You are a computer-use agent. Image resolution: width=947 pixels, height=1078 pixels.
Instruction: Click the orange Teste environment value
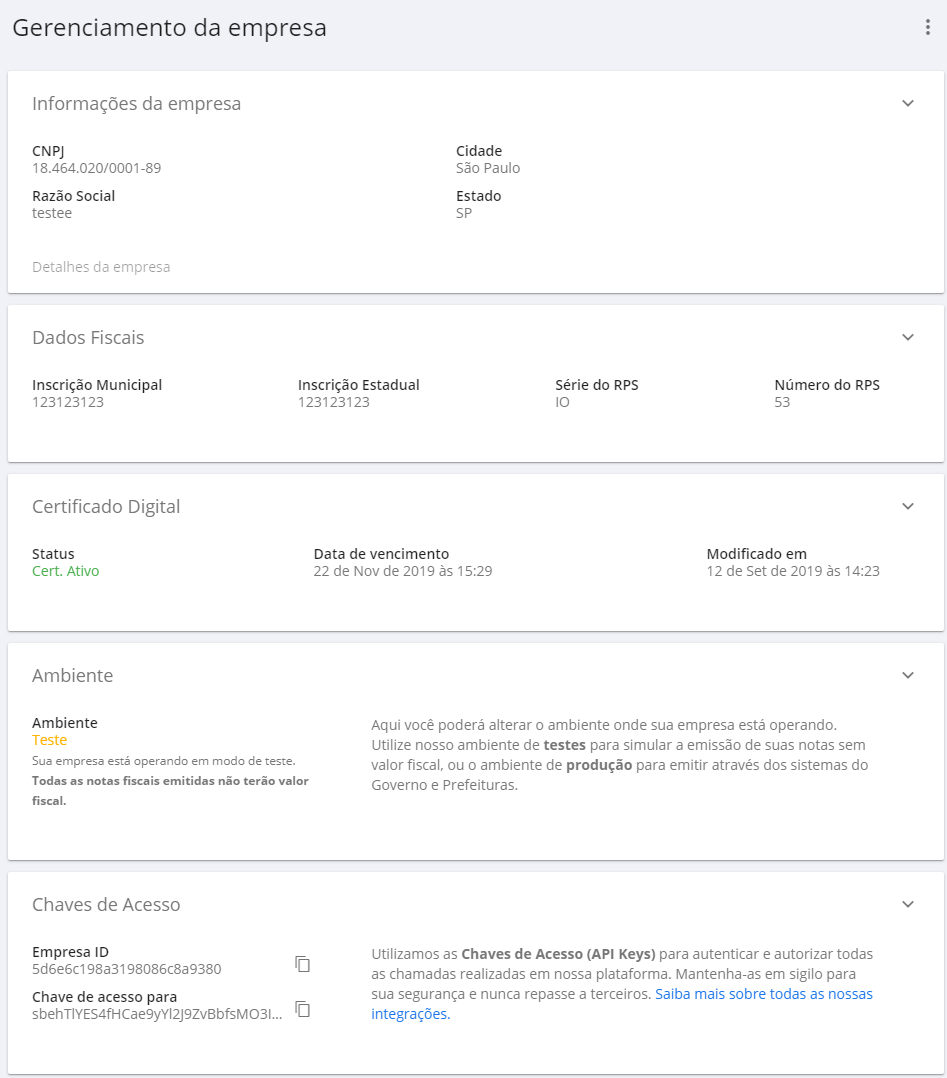click(x=50, y=741)
